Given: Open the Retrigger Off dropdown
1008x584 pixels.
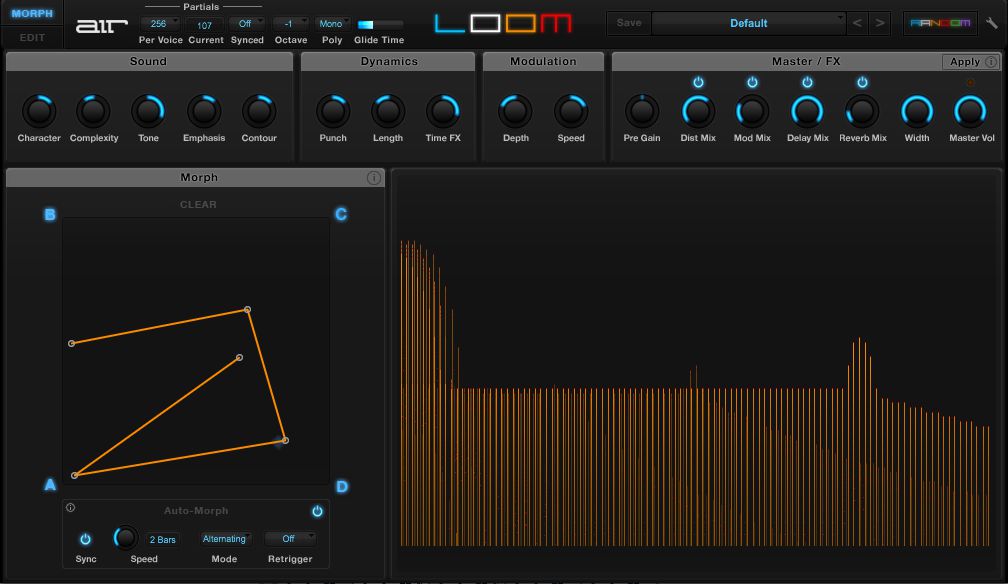Looking at the screenshot, I should 290,539.
